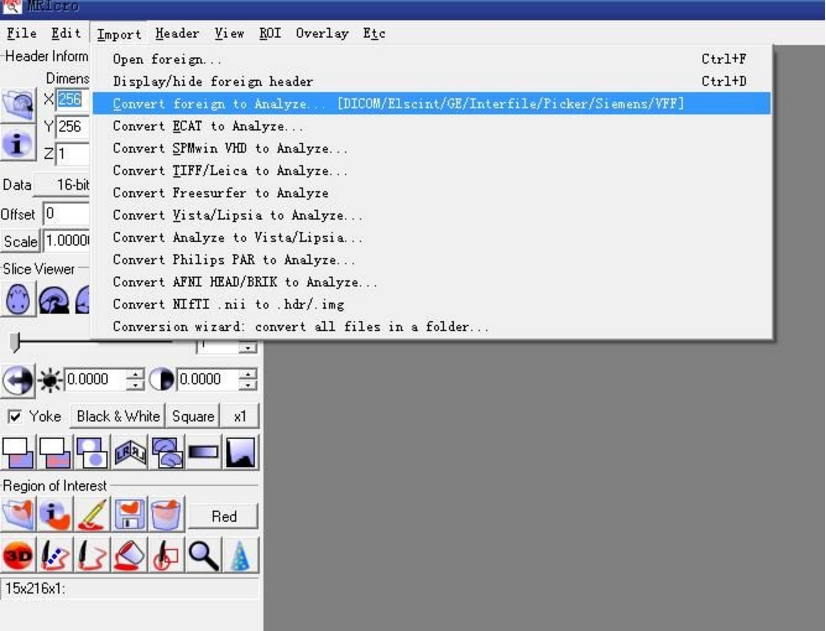The height and width of the screenshot is (631, 826).
Task: Click the overlapping rectangles icon beside the circles icon
Action: [55, 452]
